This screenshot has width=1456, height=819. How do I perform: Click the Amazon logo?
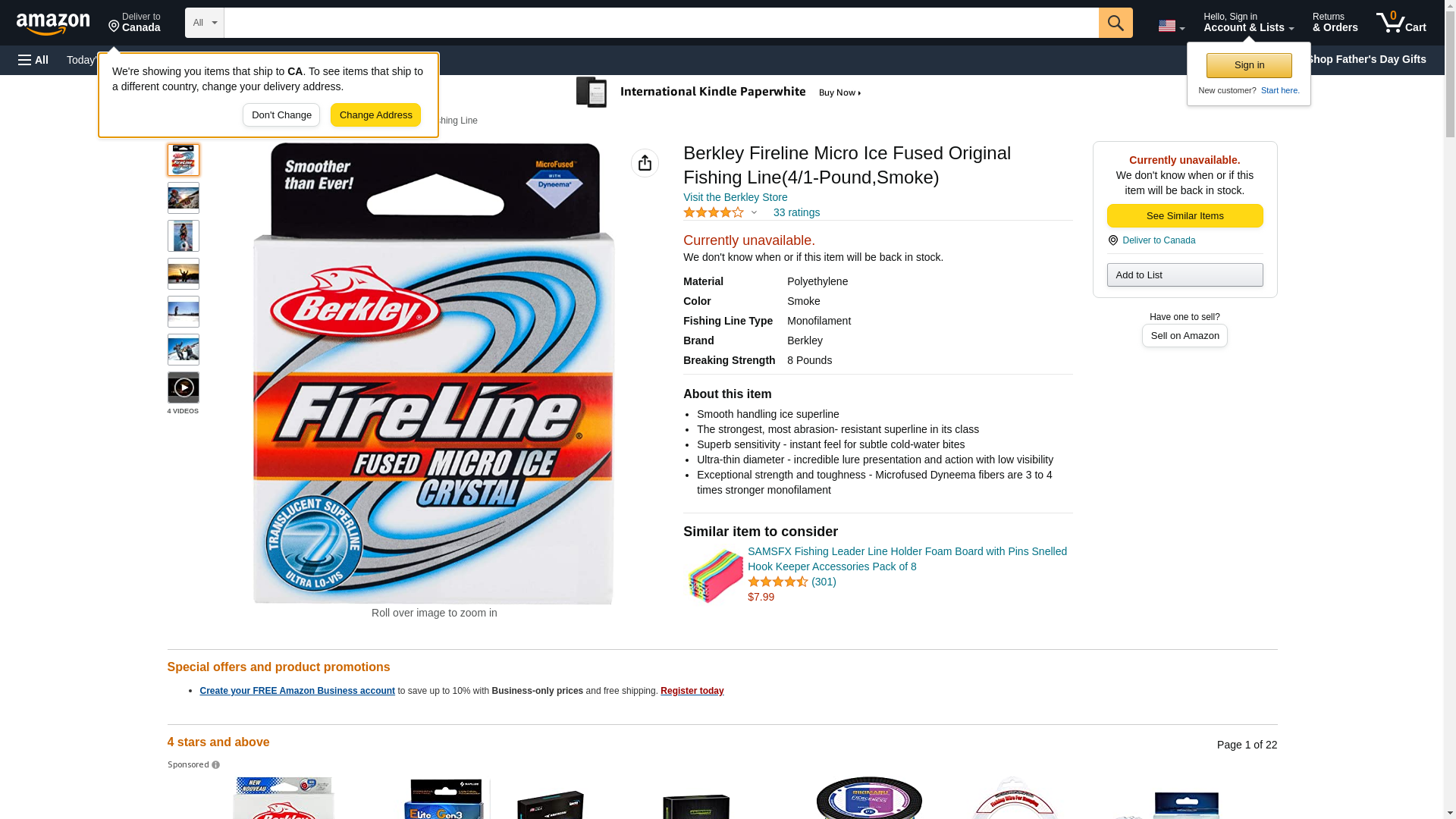pyautogui.click(x=53, y=24)
